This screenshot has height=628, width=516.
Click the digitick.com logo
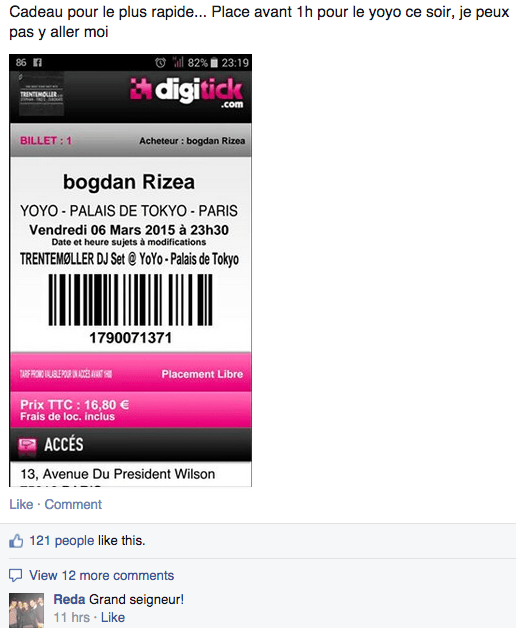click(187, 93)
